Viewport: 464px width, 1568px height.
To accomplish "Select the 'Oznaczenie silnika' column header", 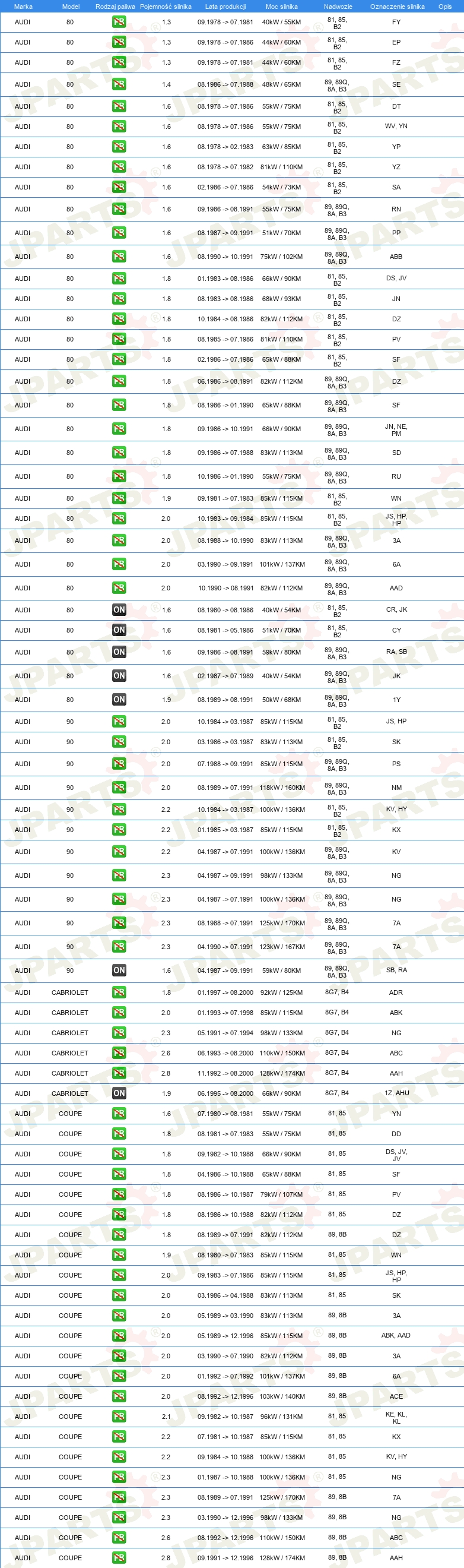I will pyautogui.click(x=397, y=7).
